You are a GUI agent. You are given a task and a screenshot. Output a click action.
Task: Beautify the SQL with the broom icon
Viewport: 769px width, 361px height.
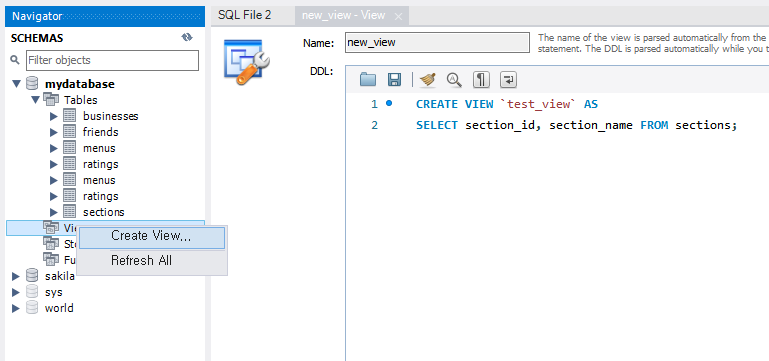(428, 79)
